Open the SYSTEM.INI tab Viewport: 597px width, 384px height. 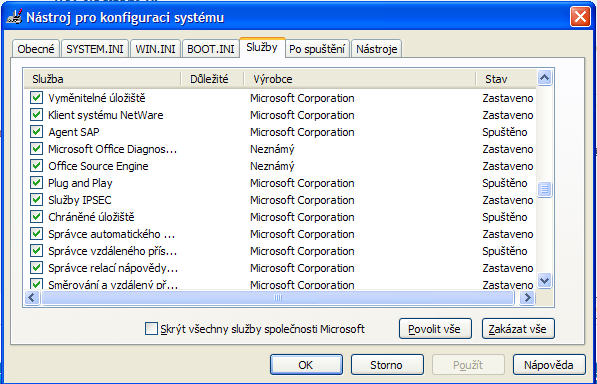tap(95, 49)
